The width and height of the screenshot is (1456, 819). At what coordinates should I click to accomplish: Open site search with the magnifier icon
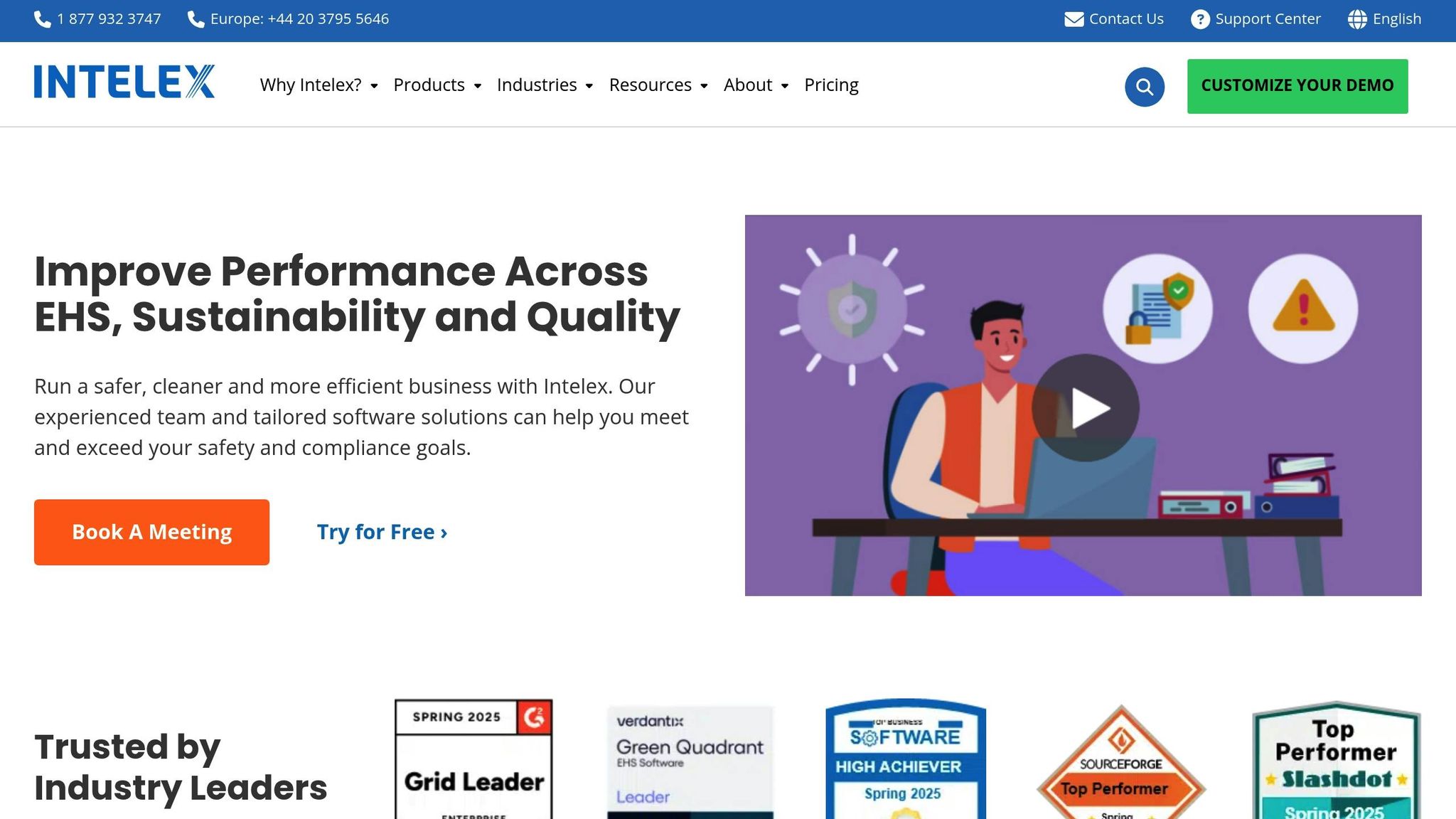1145,87
